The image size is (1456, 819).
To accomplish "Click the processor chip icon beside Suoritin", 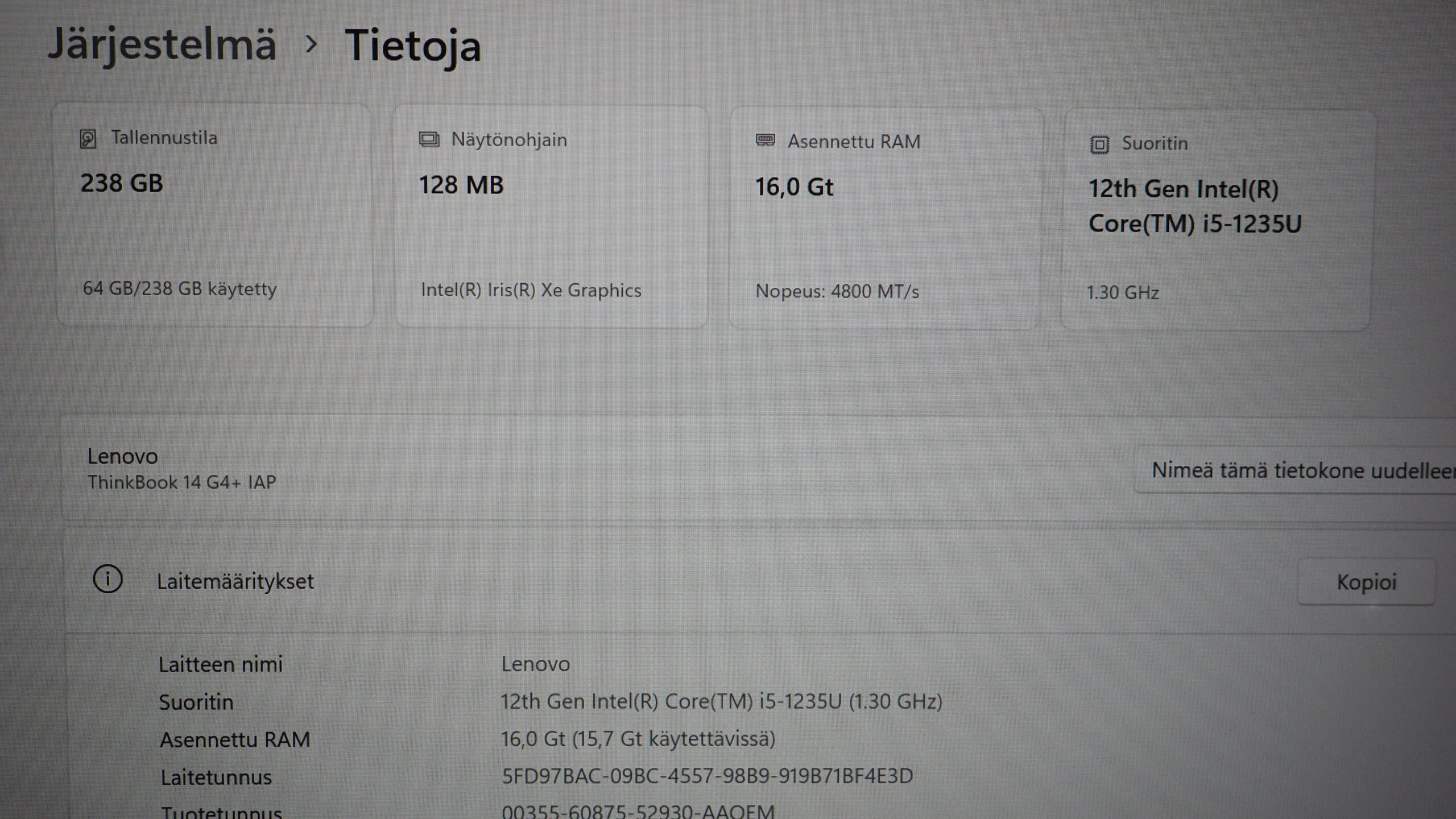I will (x=1099, y=144).
